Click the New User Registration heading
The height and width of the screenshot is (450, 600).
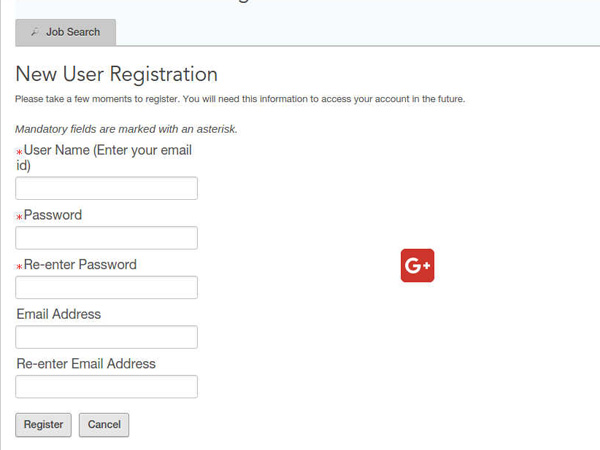pos(117,74)
